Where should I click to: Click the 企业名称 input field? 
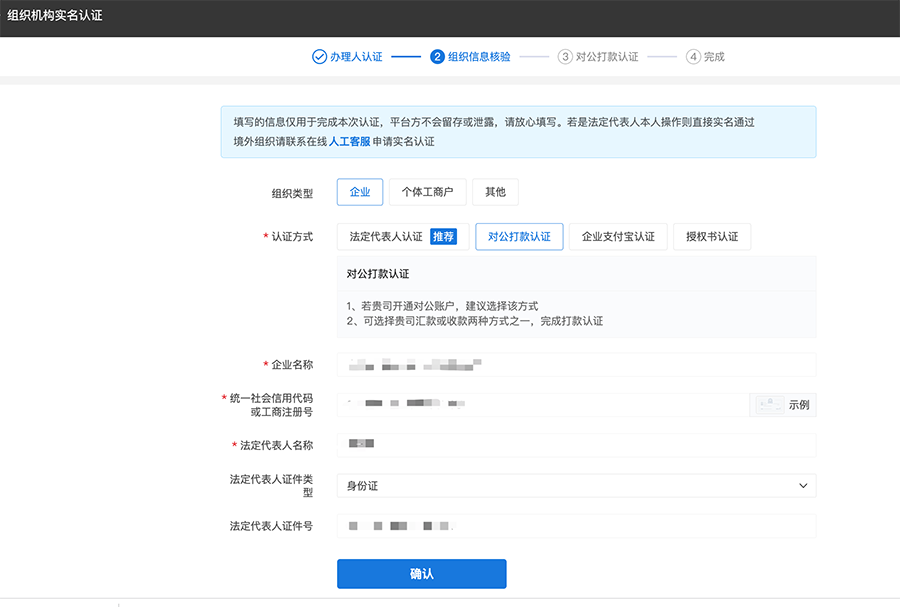click(576, 364)
